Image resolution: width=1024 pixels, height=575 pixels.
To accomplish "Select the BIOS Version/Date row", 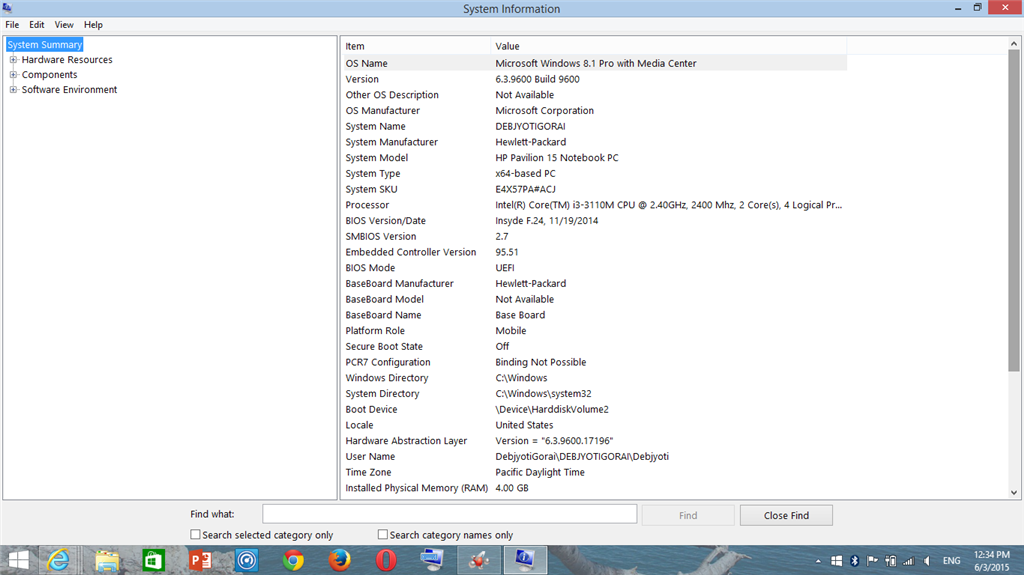I will (x=594, y=220).
